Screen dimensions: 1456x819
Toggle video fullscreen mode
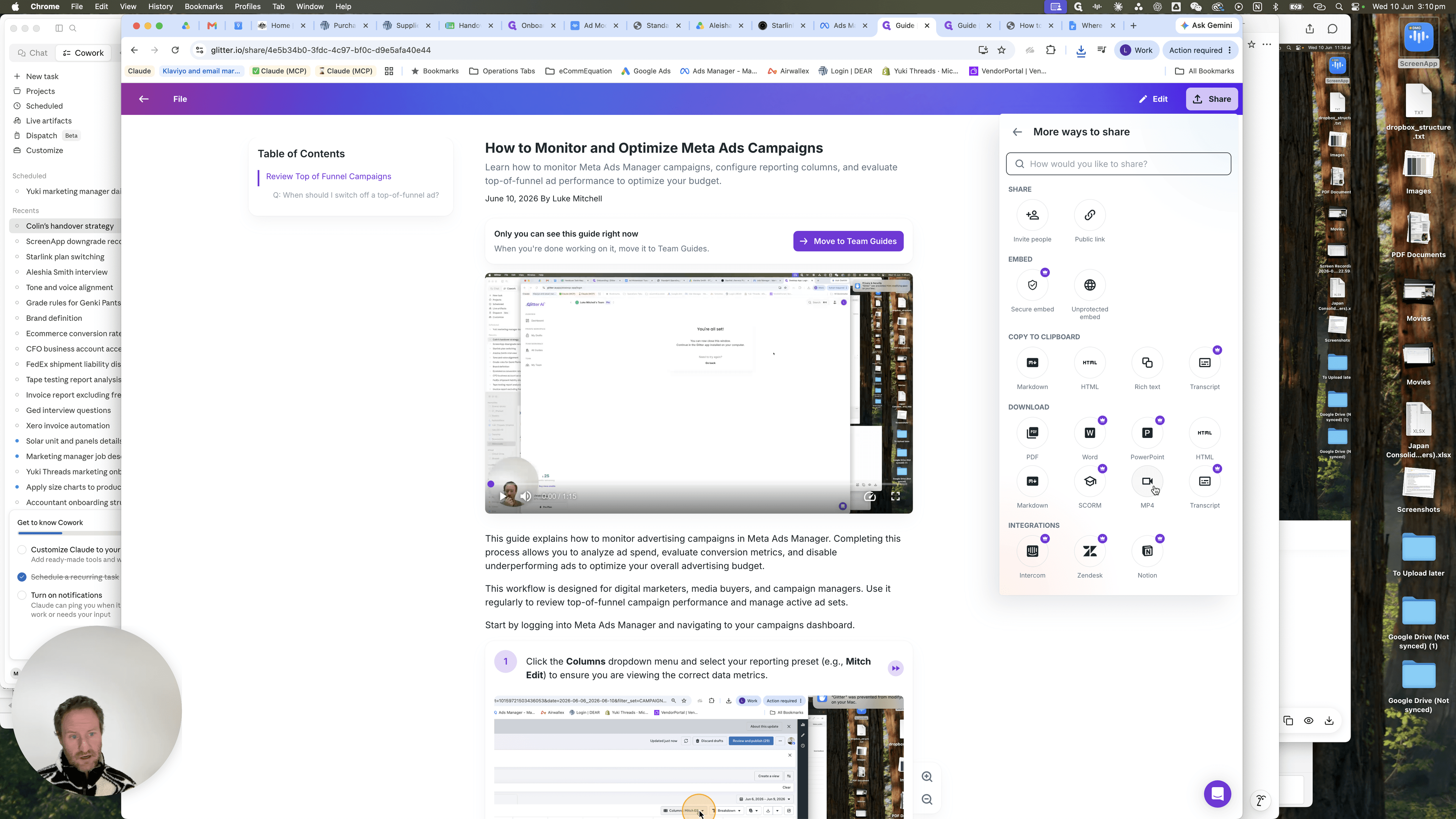895,497
